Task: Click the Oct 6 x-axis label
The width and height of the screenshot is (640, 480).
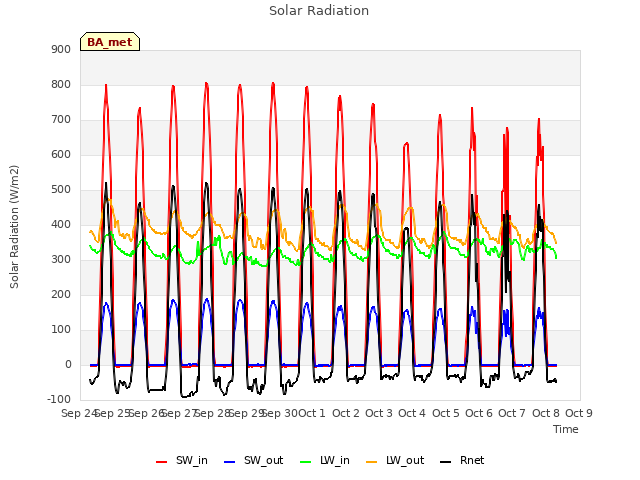Action: pos(479,413)
